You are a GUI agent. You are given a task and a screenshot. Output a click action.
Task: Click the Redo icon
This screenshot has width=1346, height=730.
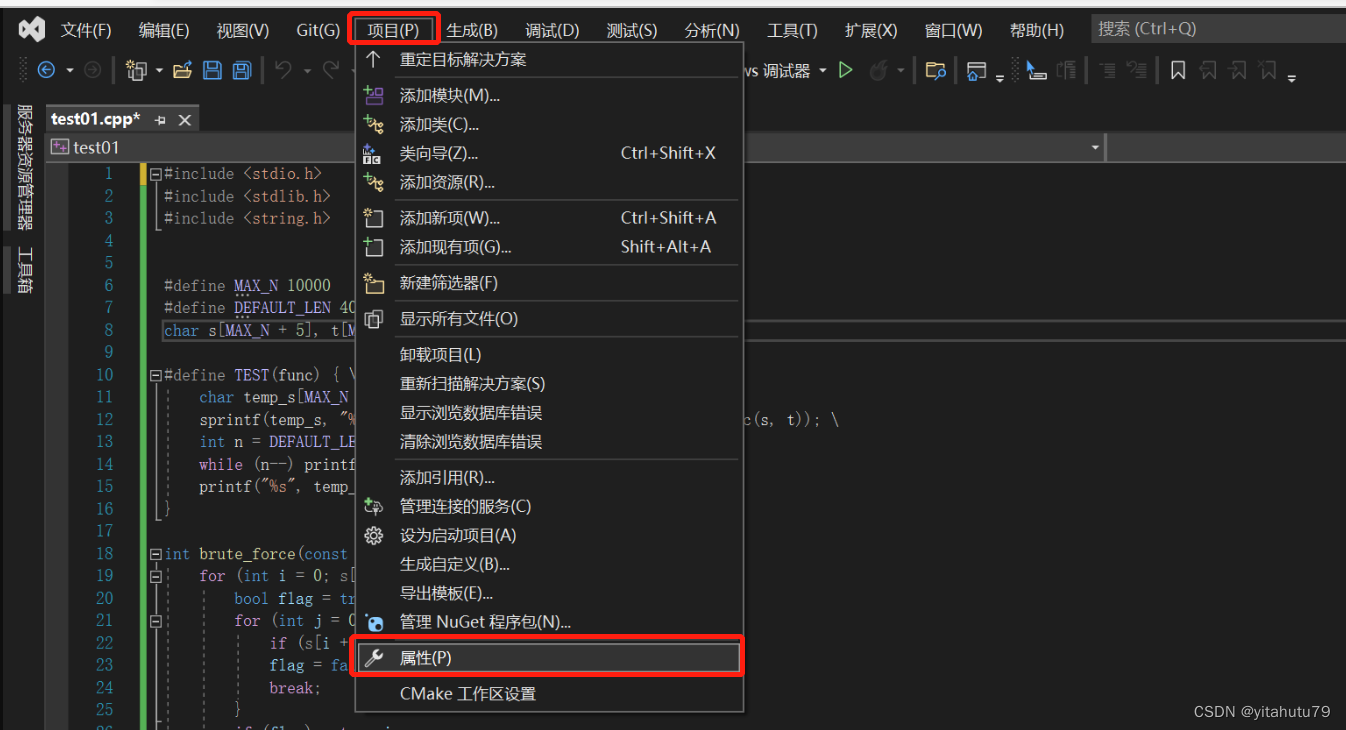coord(331,69)
